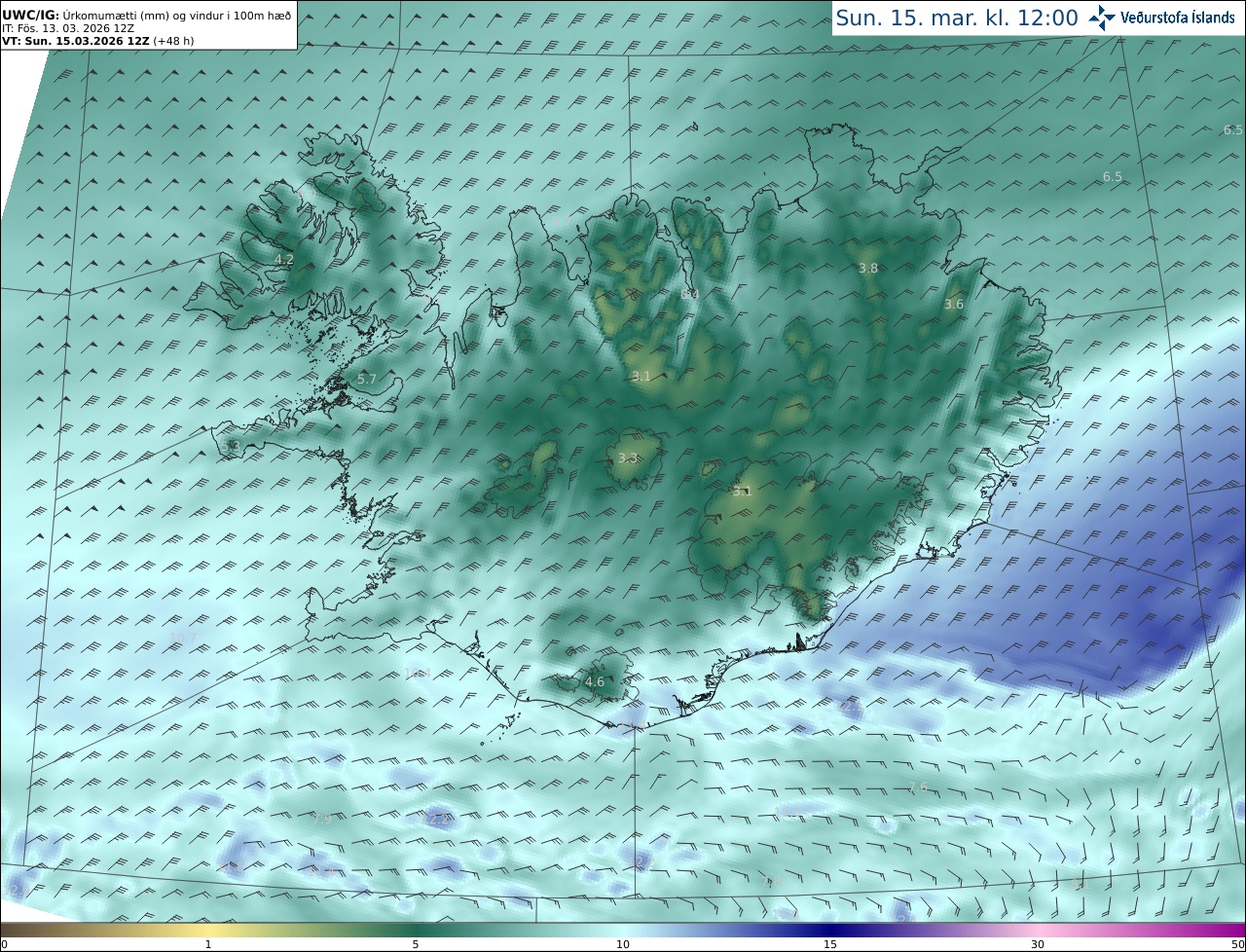Viewport: 1246px width, 952px height.
Task: Click the '10' tick label on the scale
Action: [x=623, y=944]
